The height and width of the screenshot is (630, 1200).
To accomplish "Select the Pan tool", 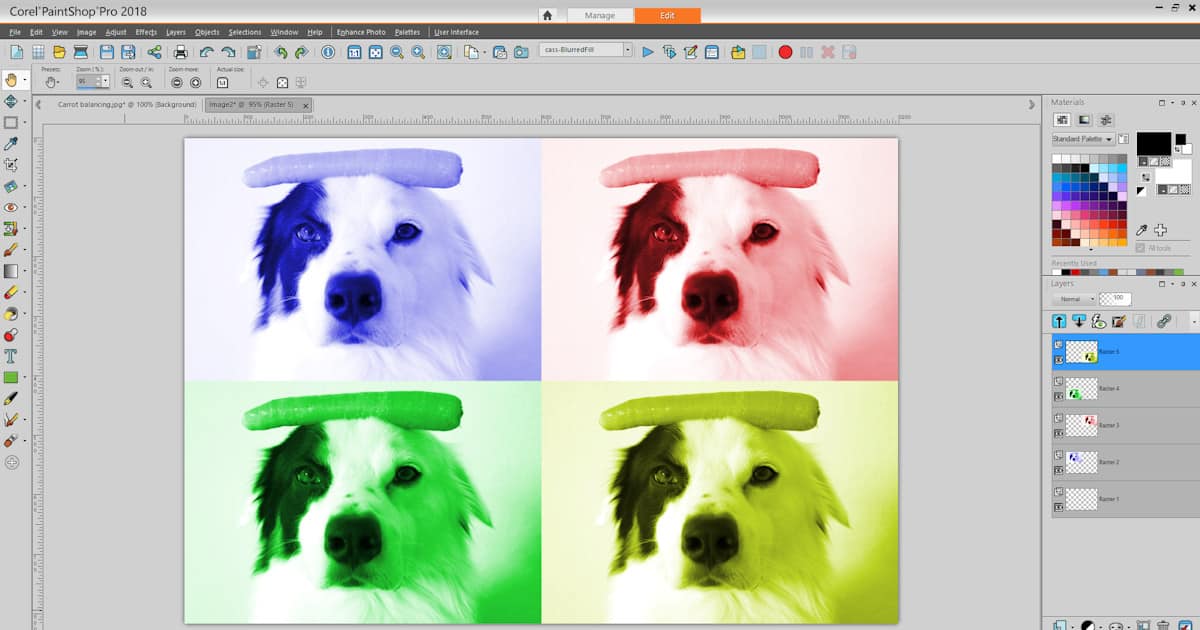I will click(x=13, y=80).
